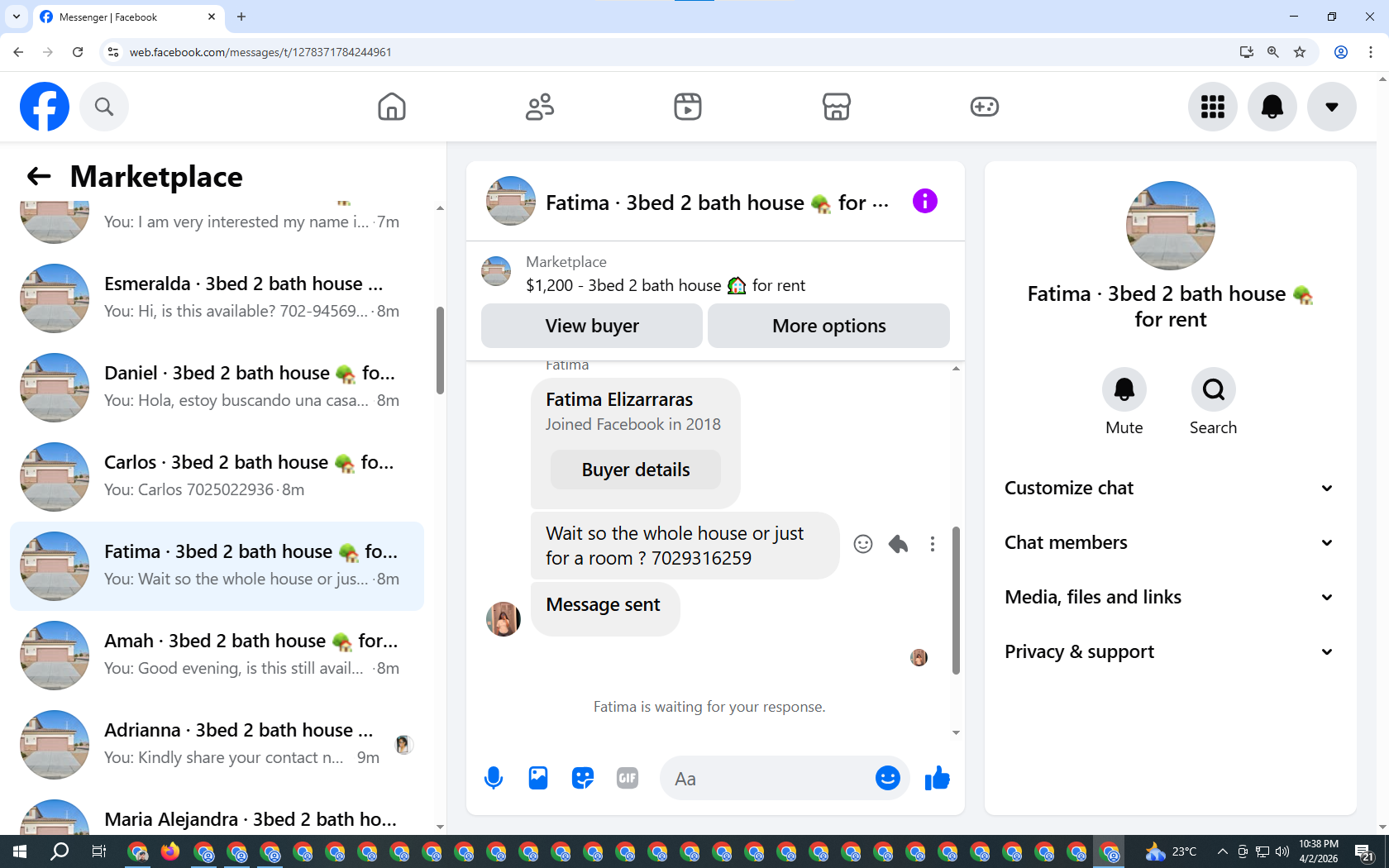
Task: Open conversation information purple icon
Action: [925, 201]
